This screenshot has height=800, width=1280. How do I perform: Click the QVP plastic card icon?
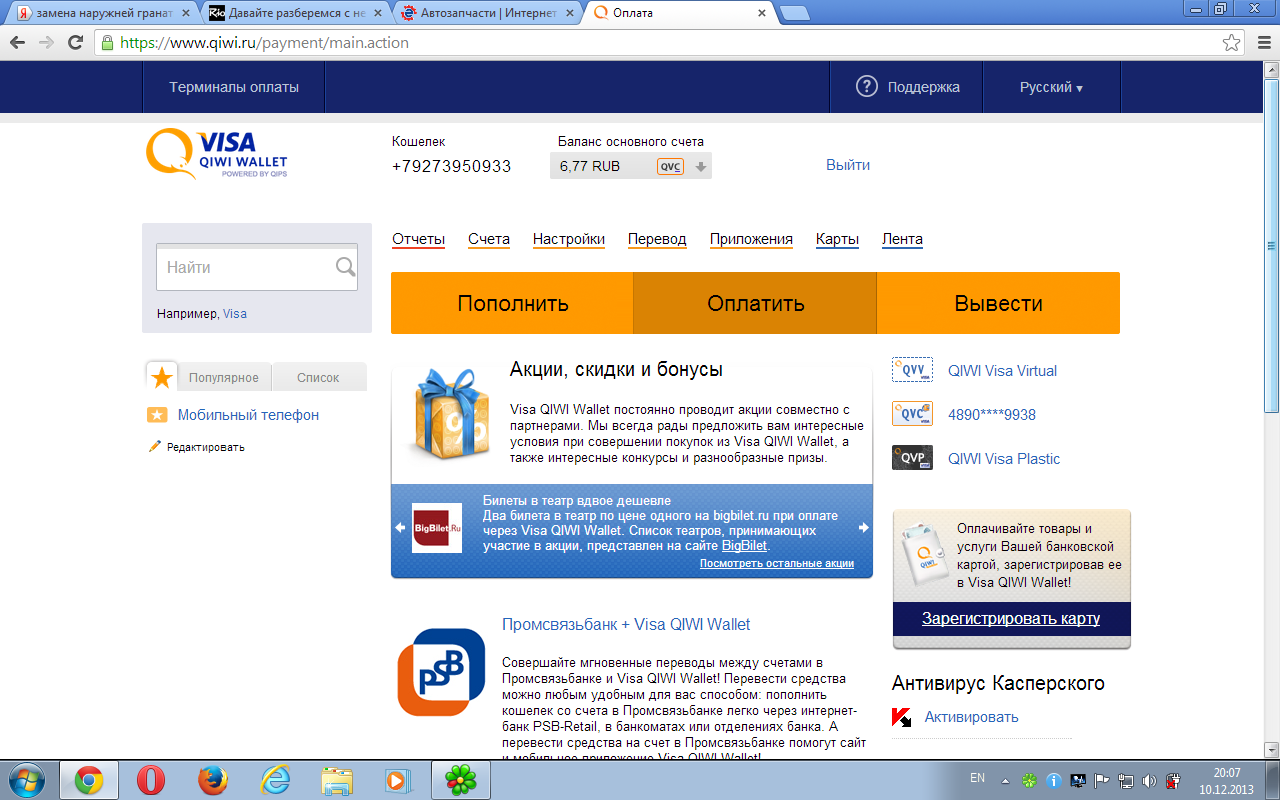pyautogui.click(x=912, y=458)
